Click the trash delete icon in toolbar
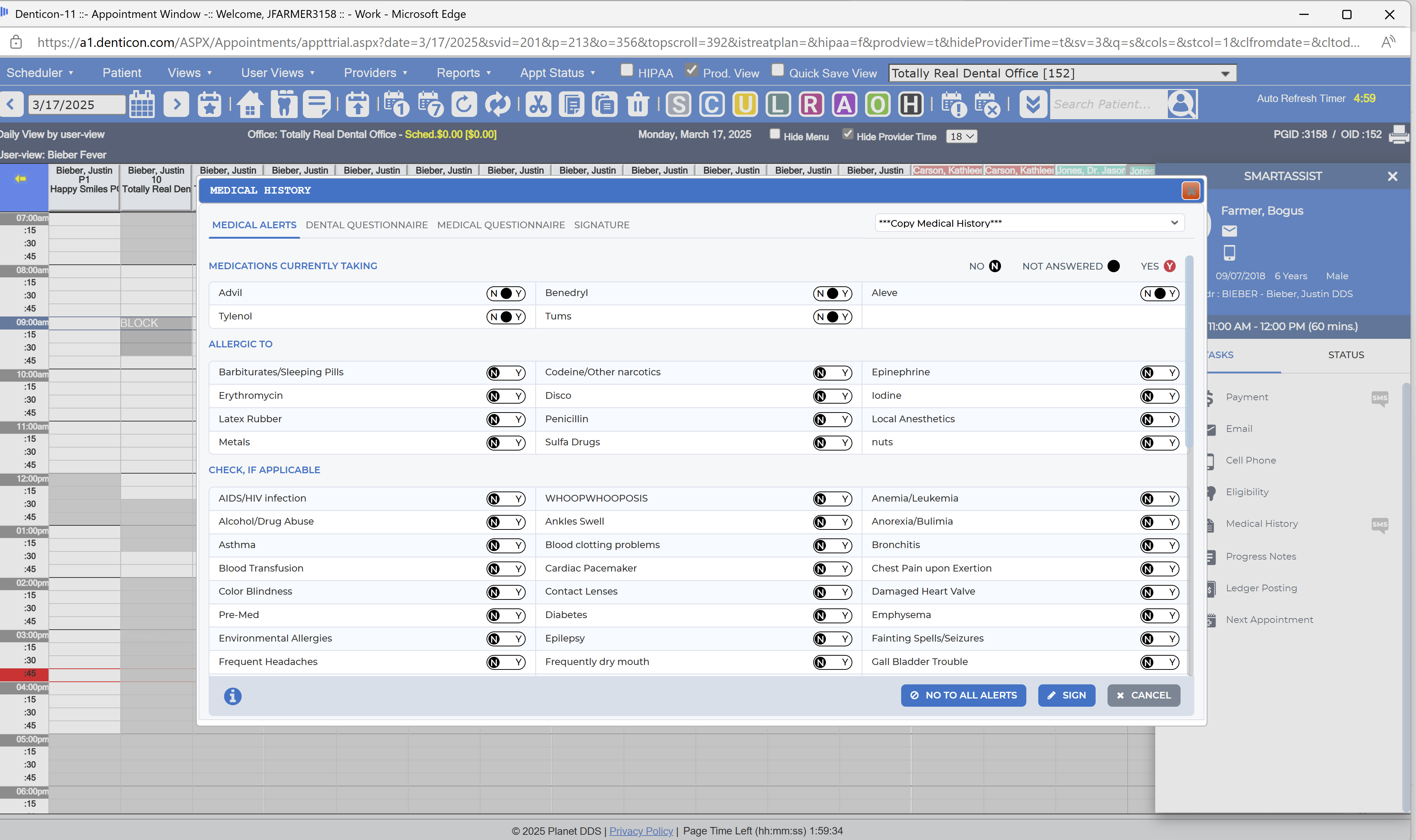This screenshot has height=840, width=1416. point(638,105)
